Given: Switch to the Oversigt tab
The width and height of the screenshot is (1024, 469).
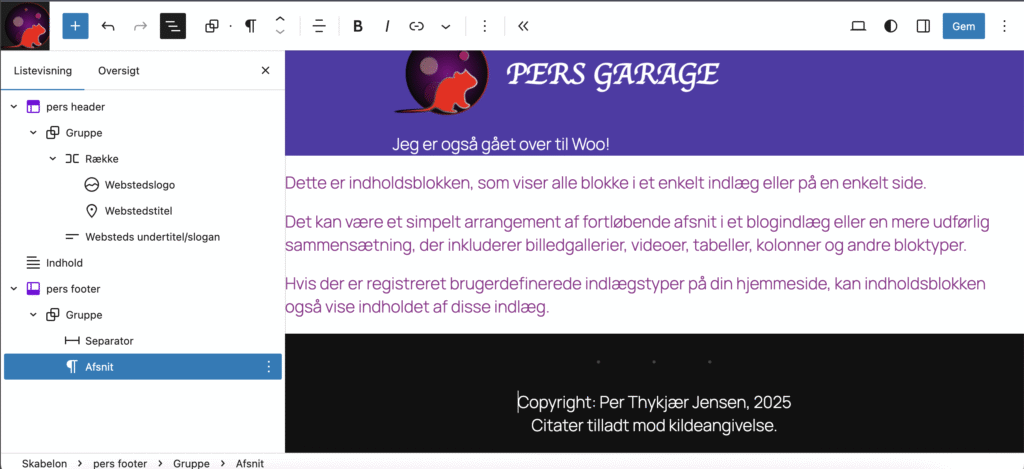Looking at the screenshot, I should (118, 71).
